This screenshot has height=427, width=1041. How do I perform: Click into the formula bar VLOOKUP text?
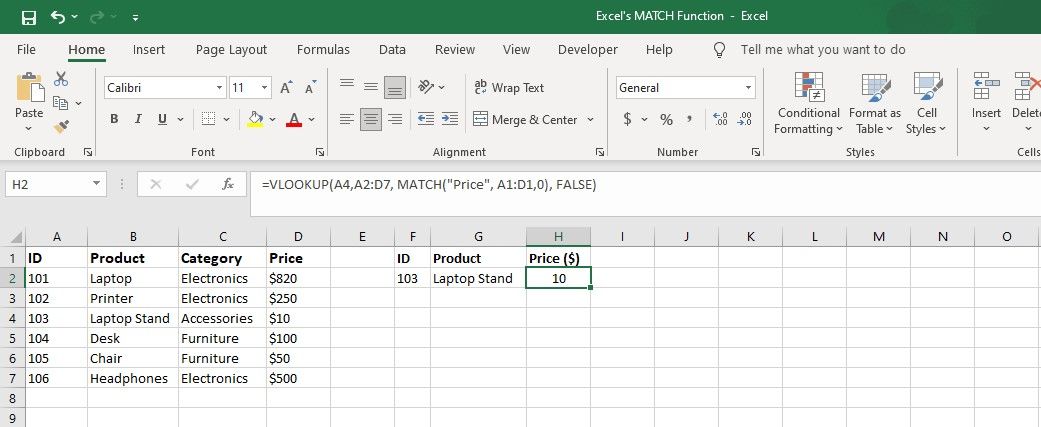coord(429,185)
